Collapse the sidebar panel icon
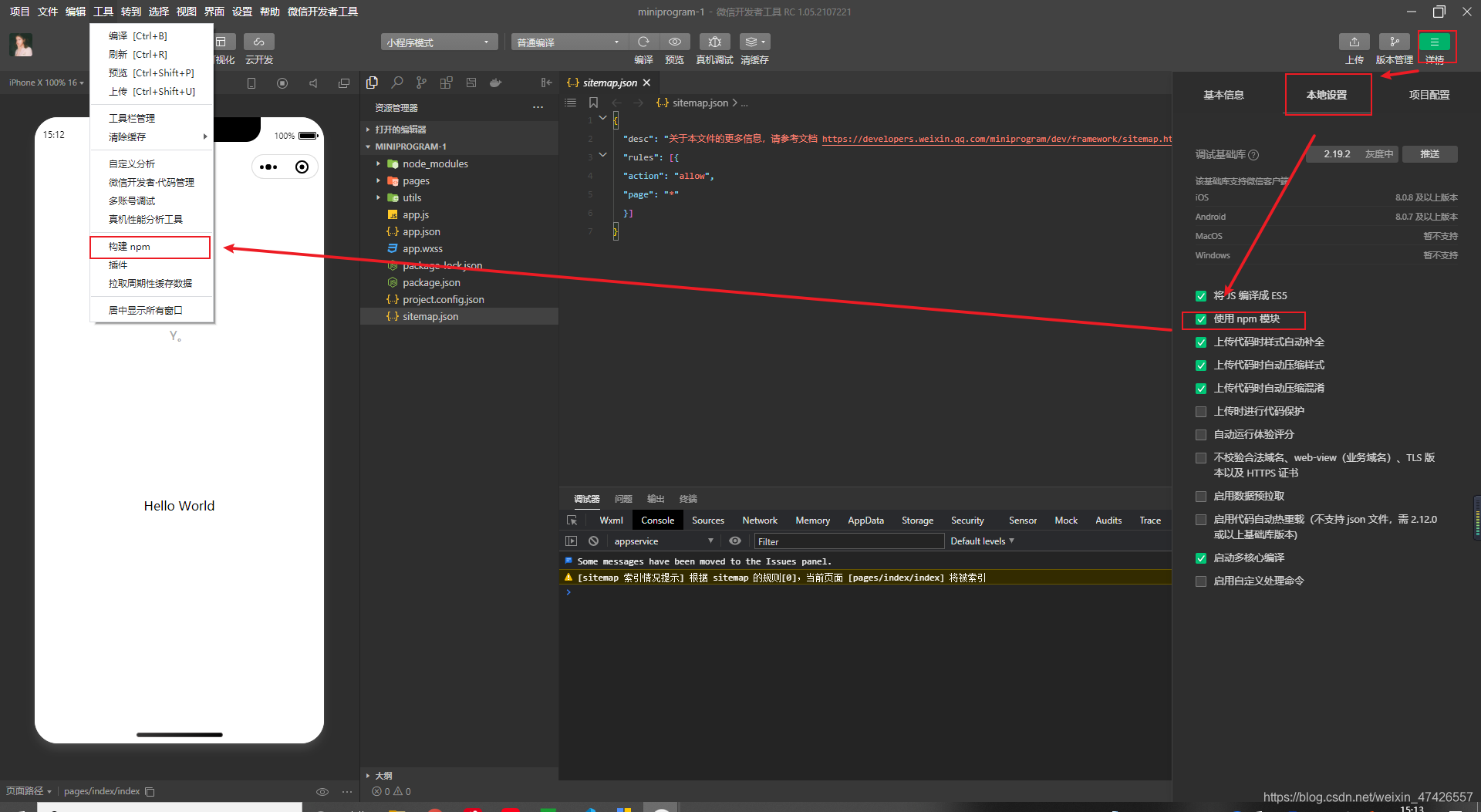1481x812 pixels. tap(546, 83)
